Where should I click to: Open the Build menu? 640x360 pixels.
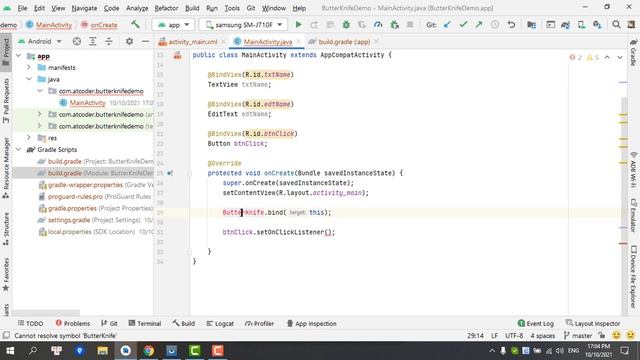[192, 8]
